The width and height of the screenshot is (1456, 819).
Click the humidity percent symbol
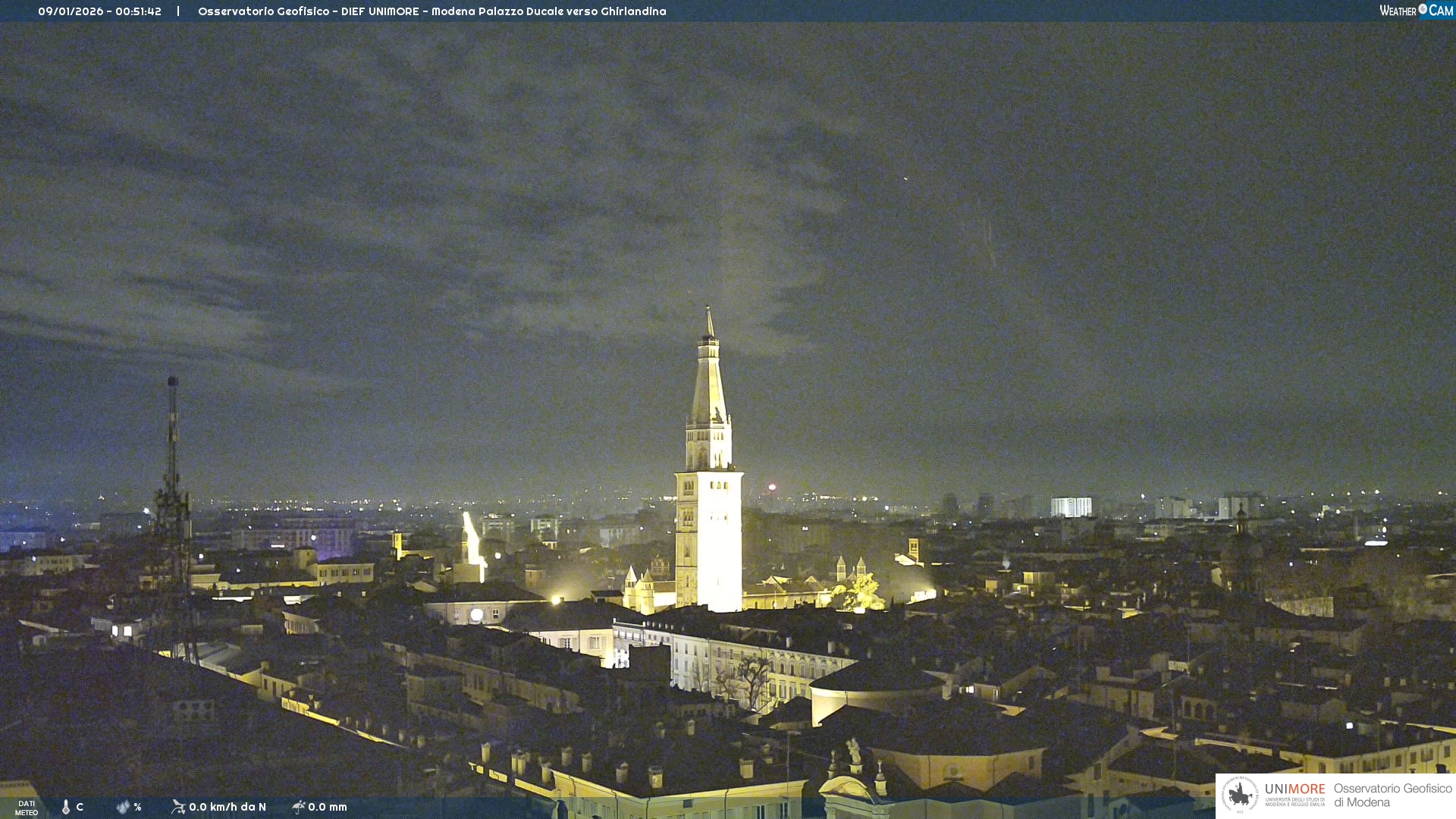pos(137,807)
